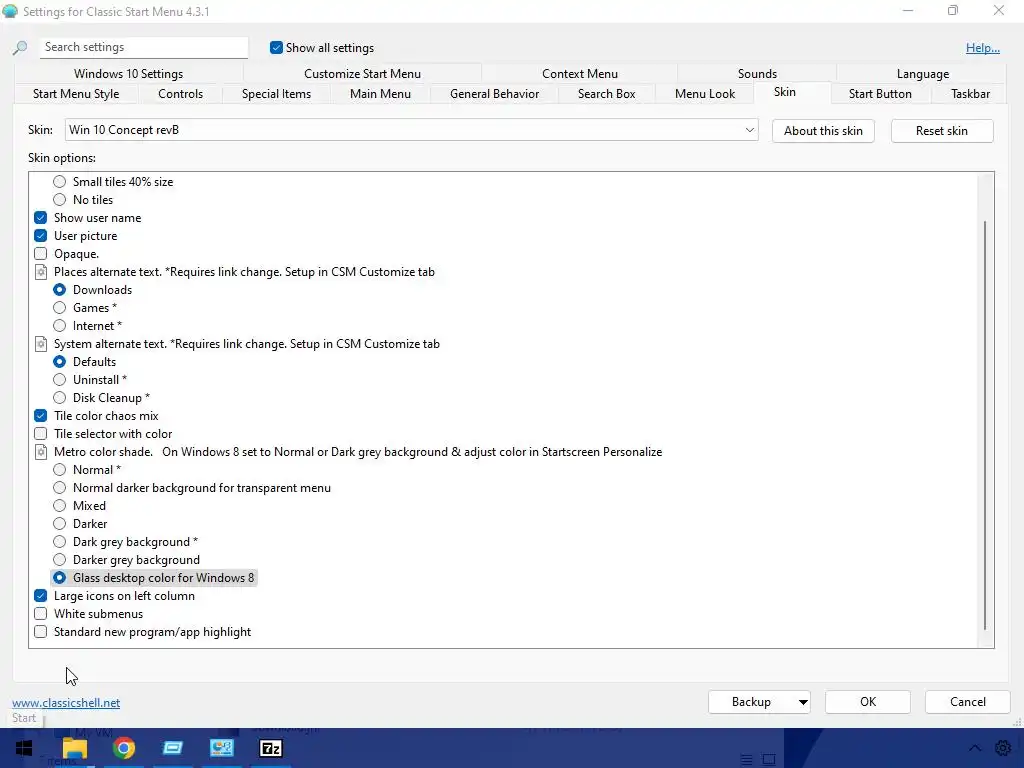Screen dimensions: 1024x768
Task: Choose Disk Cleanup radio option
Action: click(59, 398)
